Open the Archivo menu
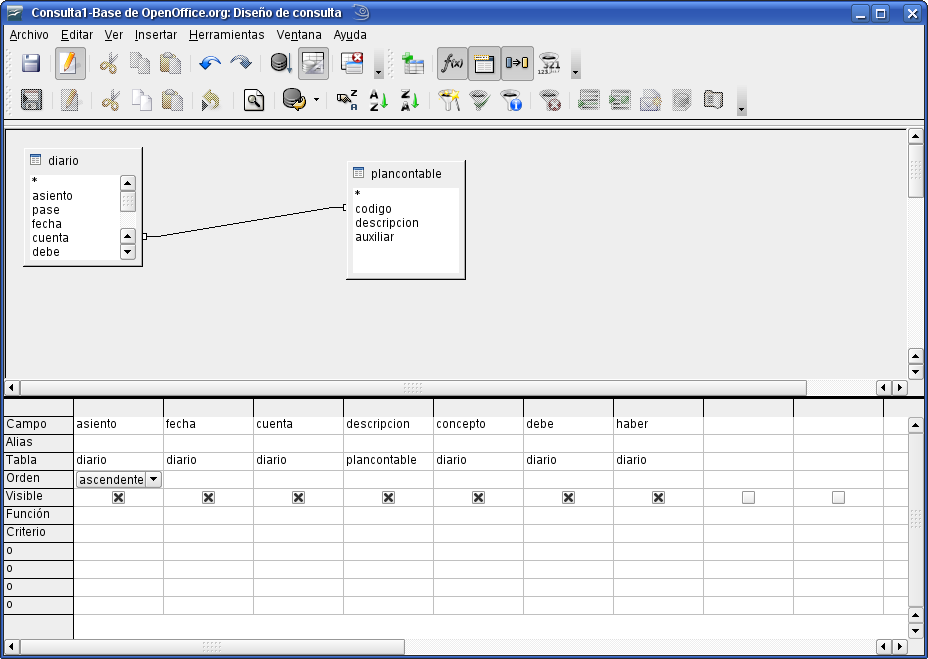The height and width of the screenshot is (659, 928). click(x=29, y=35)
